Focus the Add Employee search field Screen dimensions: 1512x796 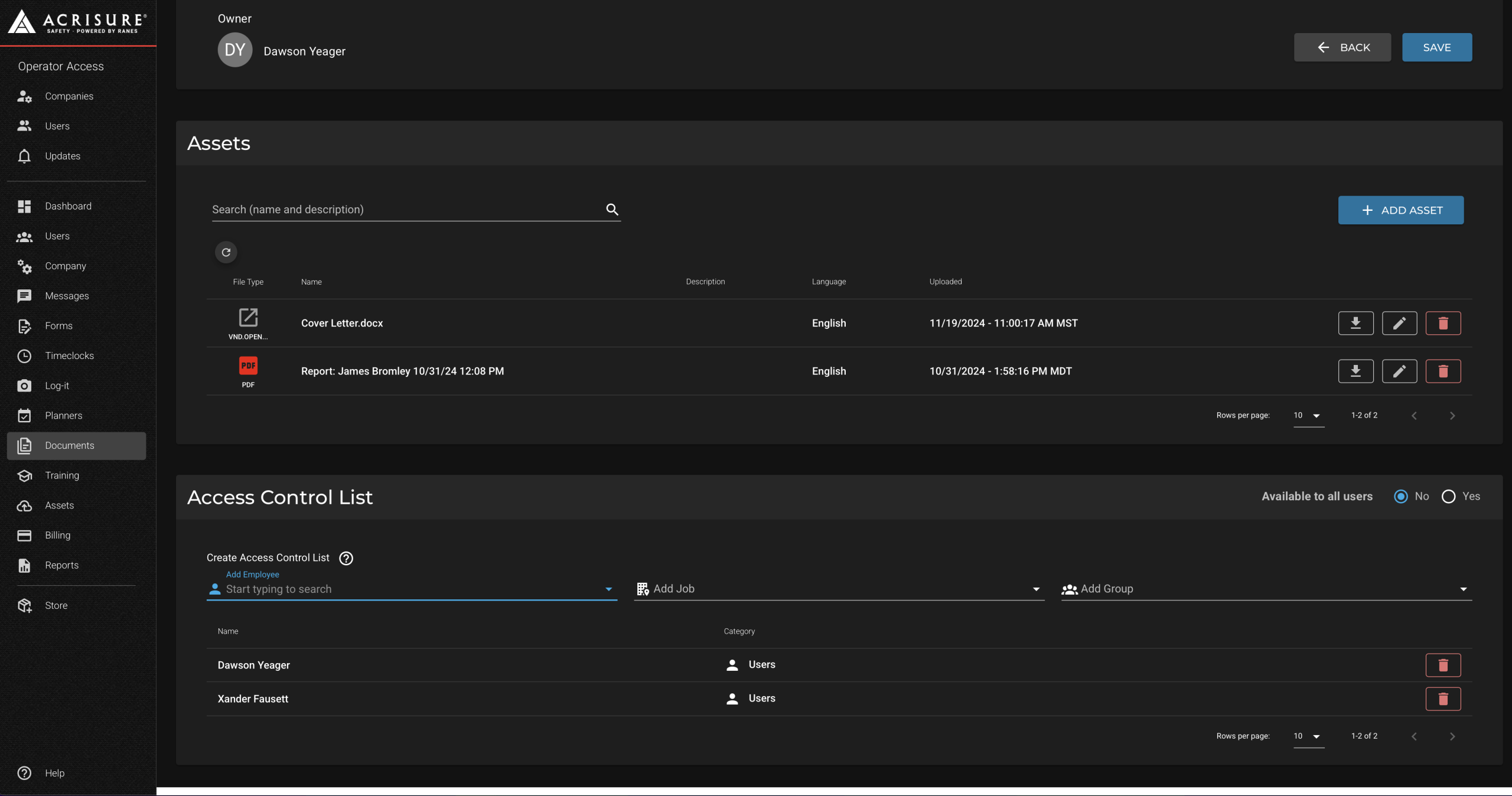(x=412, y=589)
